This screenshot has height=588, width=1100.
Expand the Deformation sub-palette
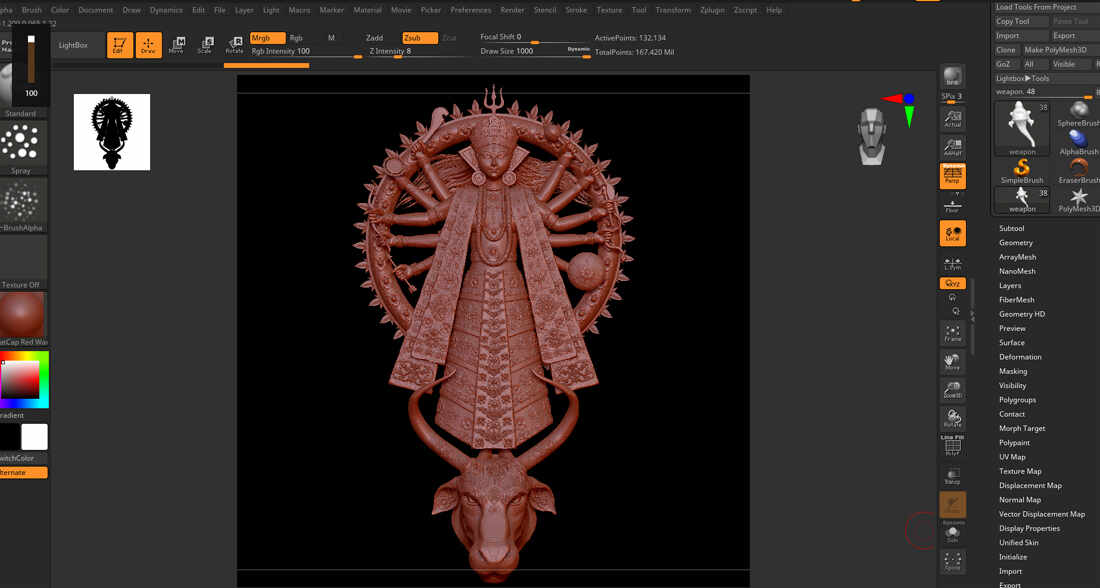coord(1020,356)
